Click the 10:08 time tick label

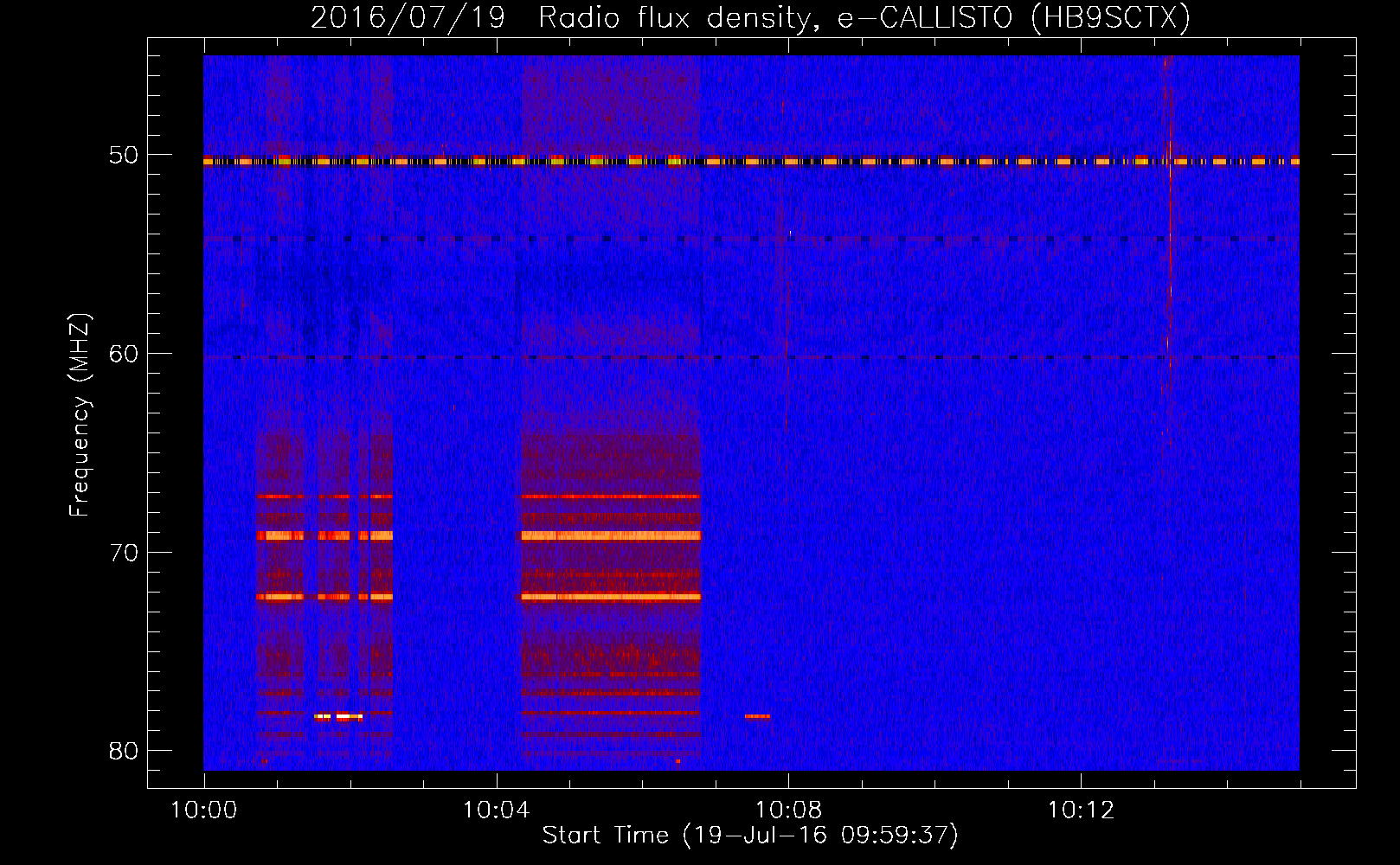(x=788, y=811)
